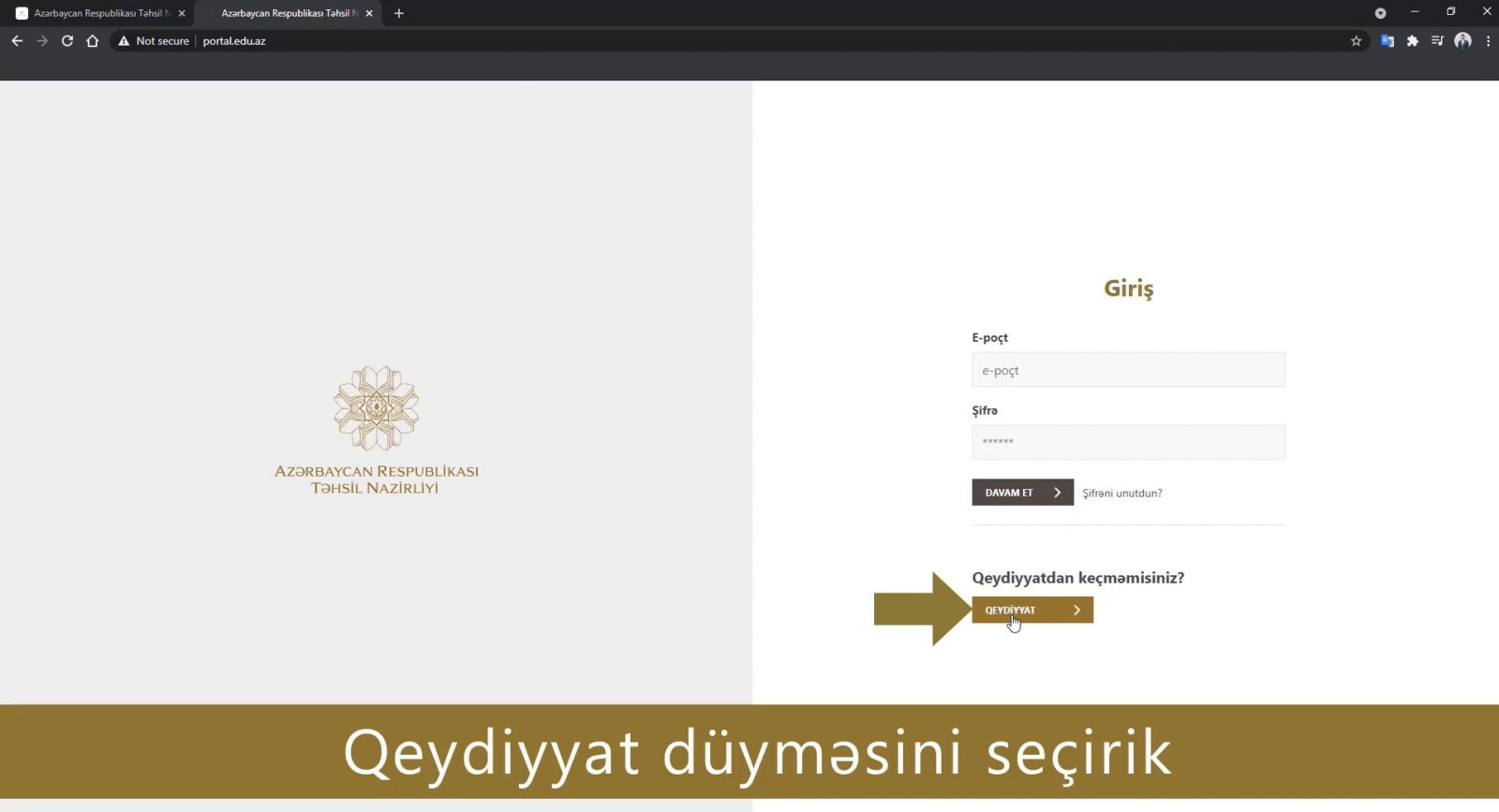Open the Şifrəni unutdun? link
Image resolution: width=1499 pixels, height=812 pixels.
pyautogui.click(x=1121, y=494)
